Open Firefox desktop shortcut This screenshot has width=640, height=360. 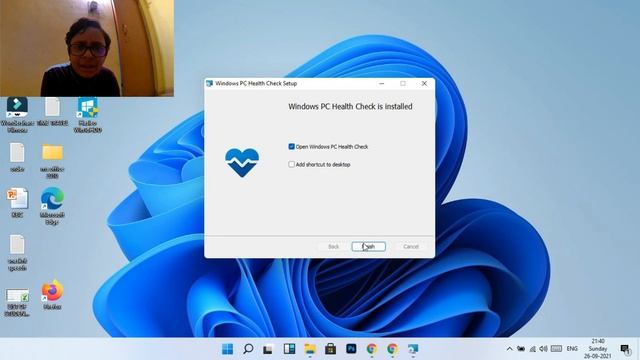52,295
